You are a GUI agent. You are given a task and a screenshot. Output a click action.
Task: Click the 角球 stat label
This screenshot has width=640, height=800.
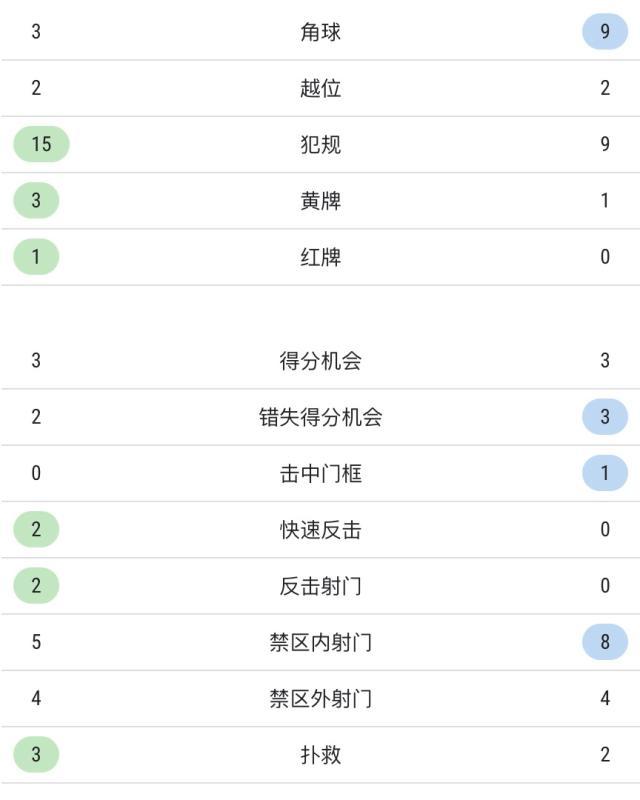[x=320, y=32]
